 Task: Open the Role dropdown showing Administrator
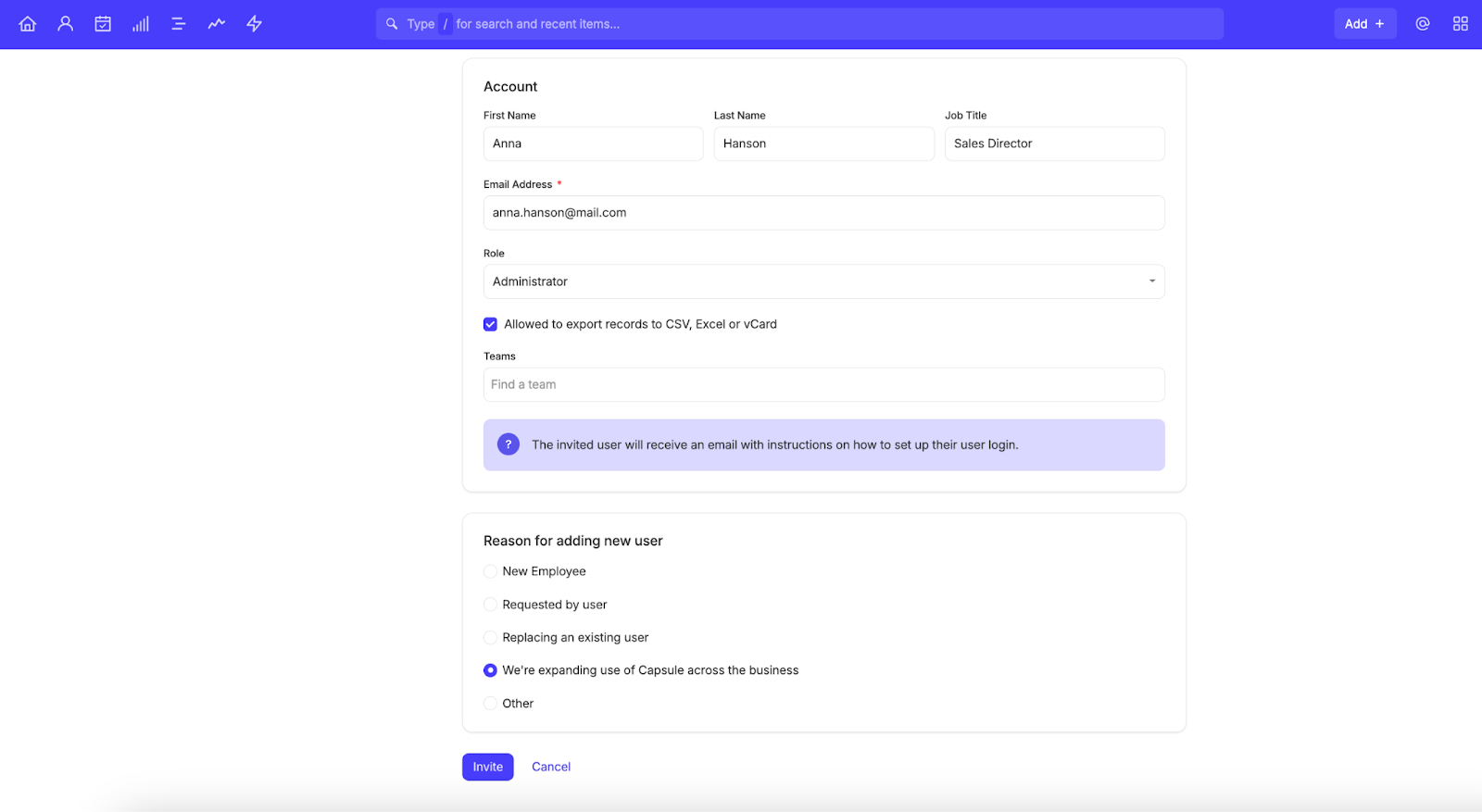coord(823,281)
